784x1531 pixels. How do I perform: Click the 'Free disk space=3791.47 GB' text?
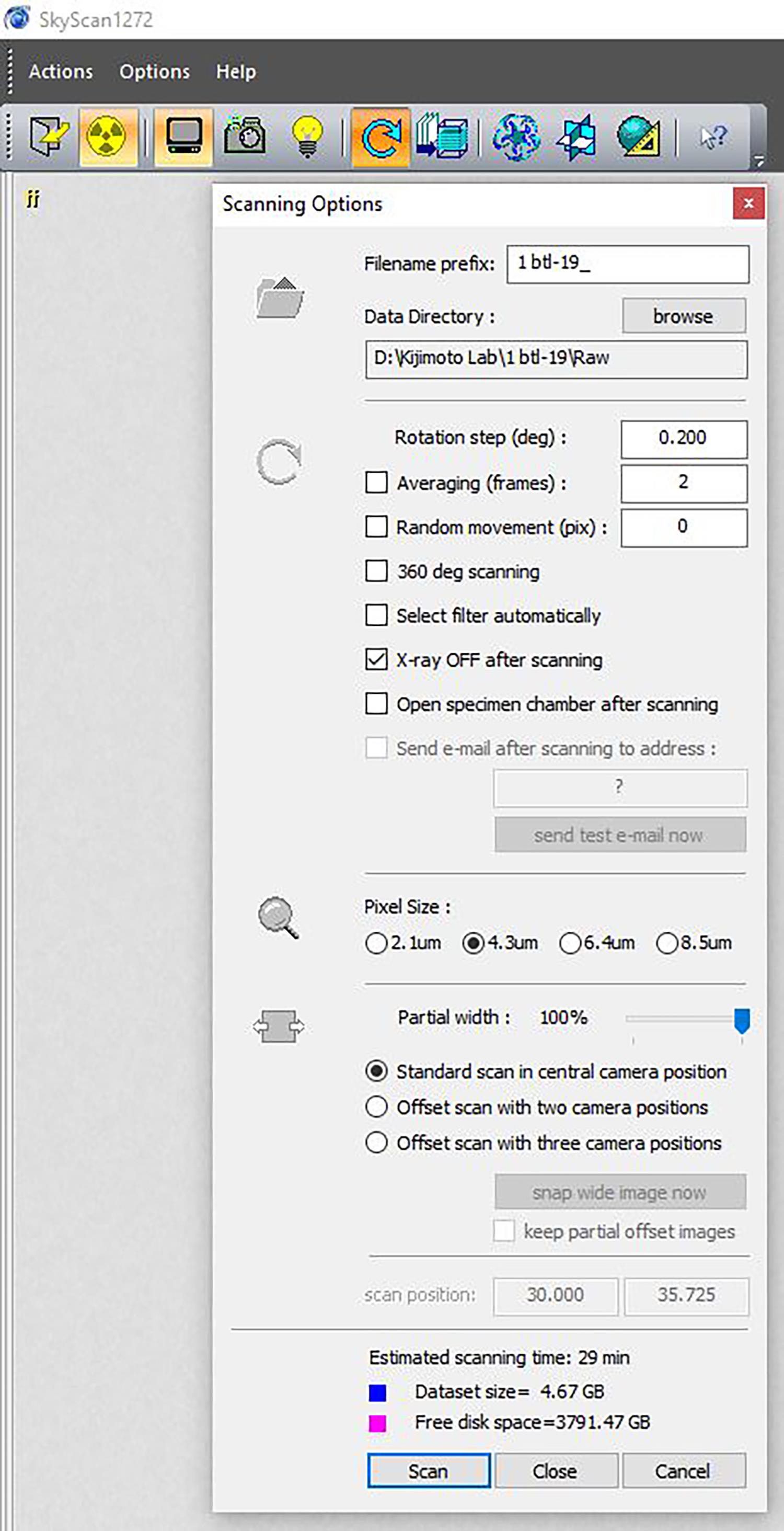point(532,1422)
